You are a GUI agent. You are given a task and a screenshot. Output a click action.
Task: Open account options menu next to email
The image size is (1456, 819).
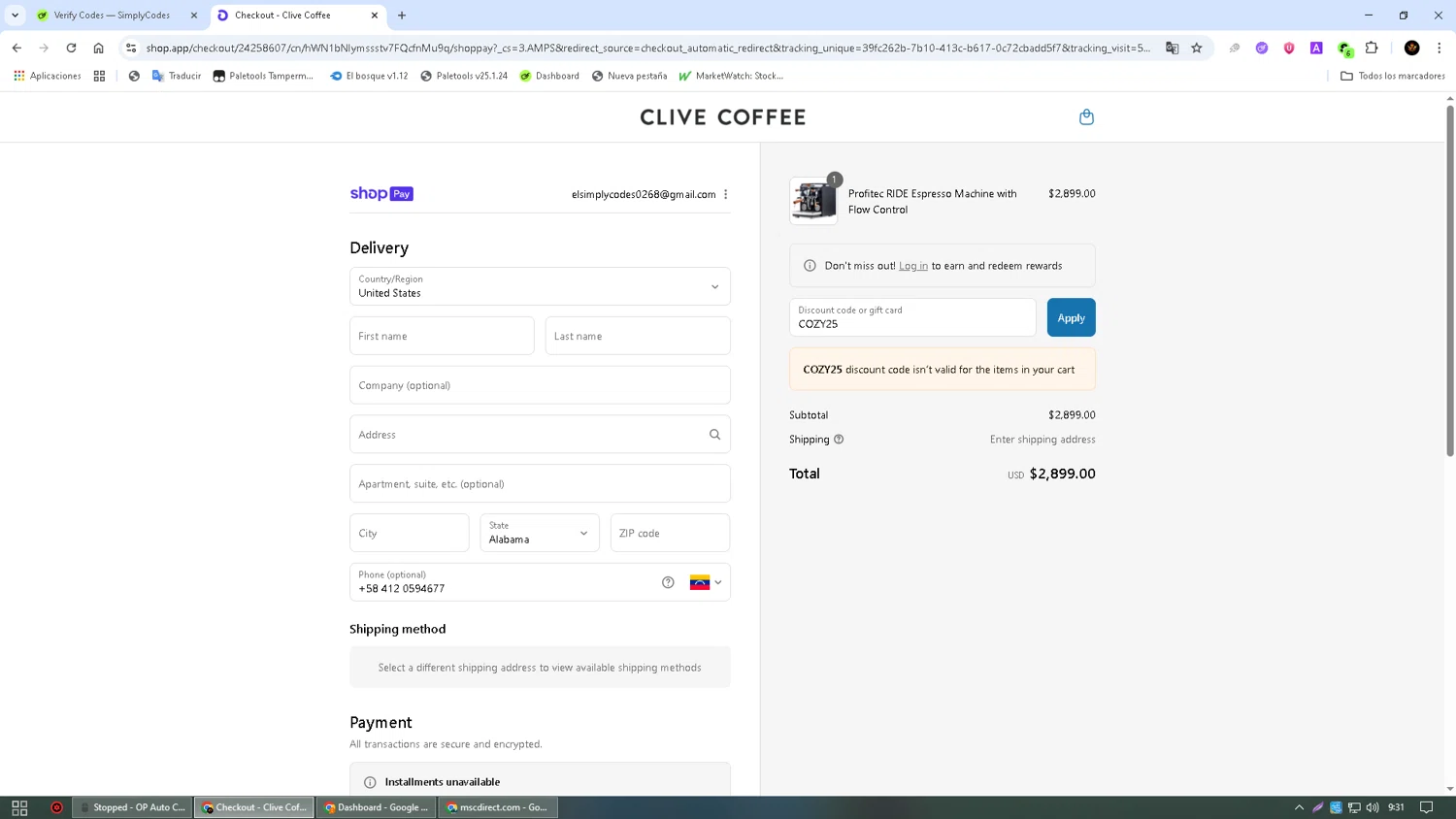726,194
